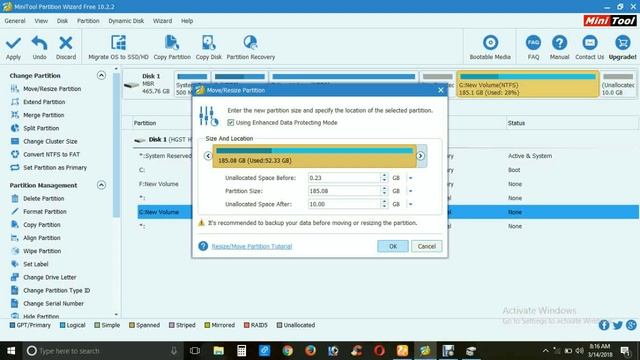Viewport: 640px width, 360px height.
Task: Click the 185.08 GB partition size bar
Action: pyautogui.click(x=314, y=156)
